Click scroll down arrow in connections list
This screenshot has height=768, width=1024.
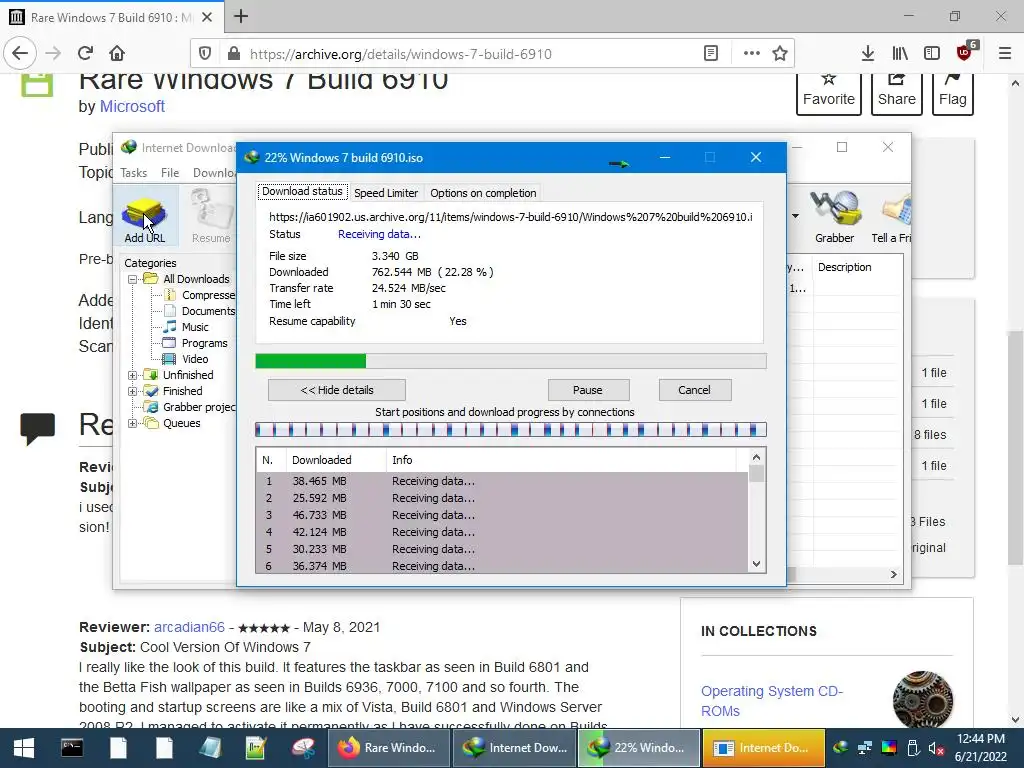pyautogui.click(x=756, y=564)
